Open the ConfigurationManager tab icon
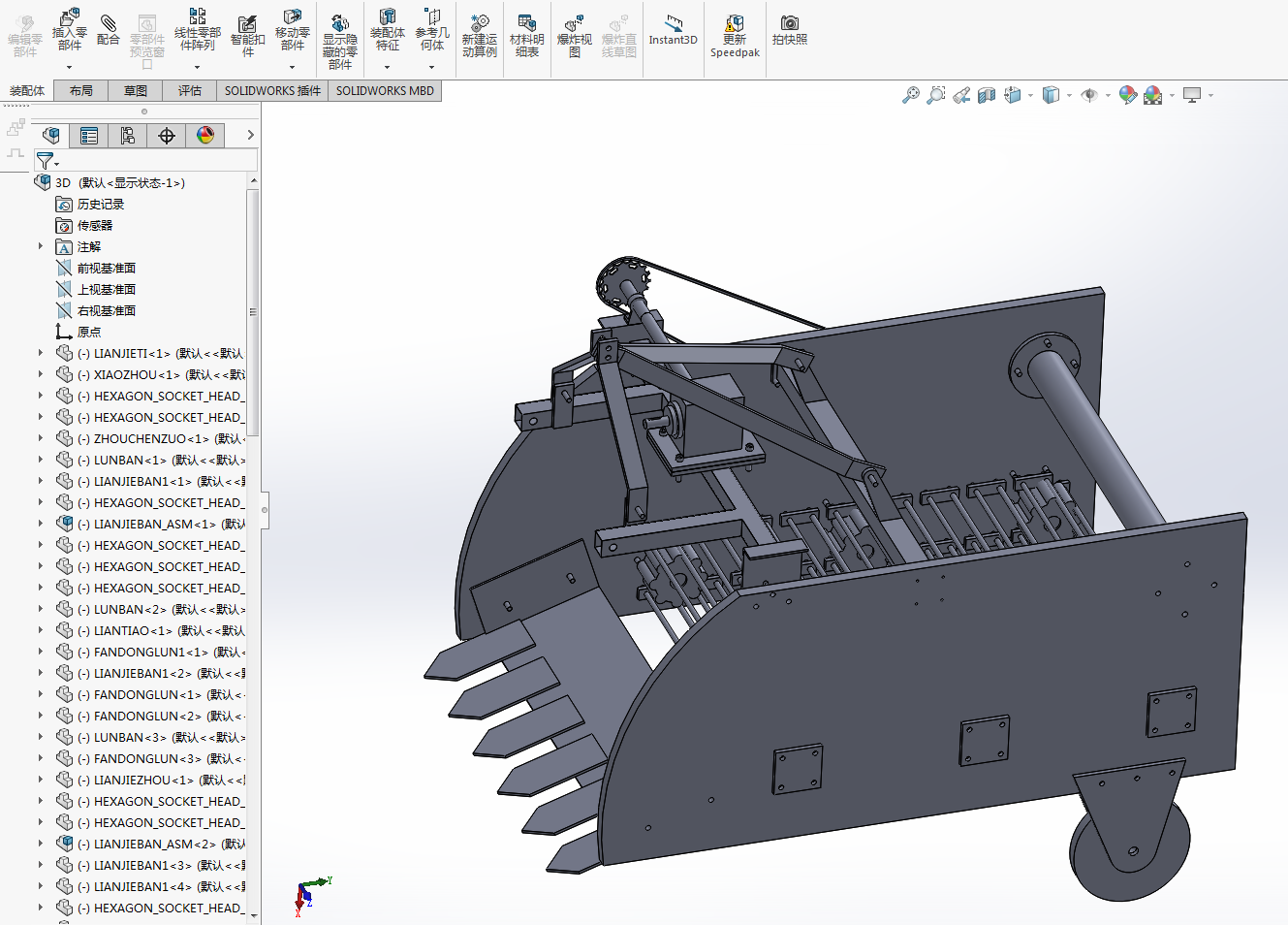 (x=128, y=136)
